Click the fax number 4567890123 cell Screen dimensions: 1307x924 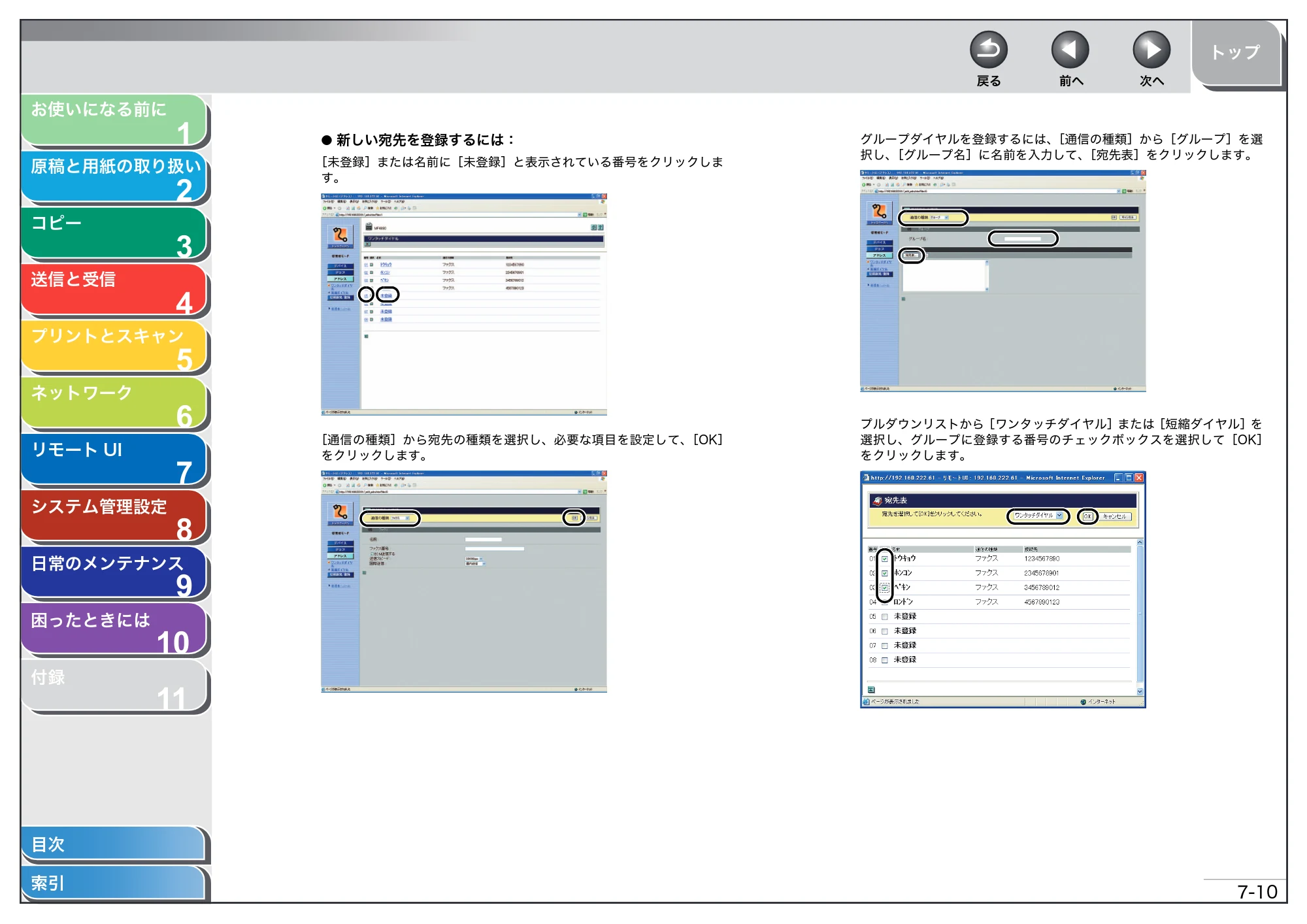pyautogui.click(x=1042, y=602)
